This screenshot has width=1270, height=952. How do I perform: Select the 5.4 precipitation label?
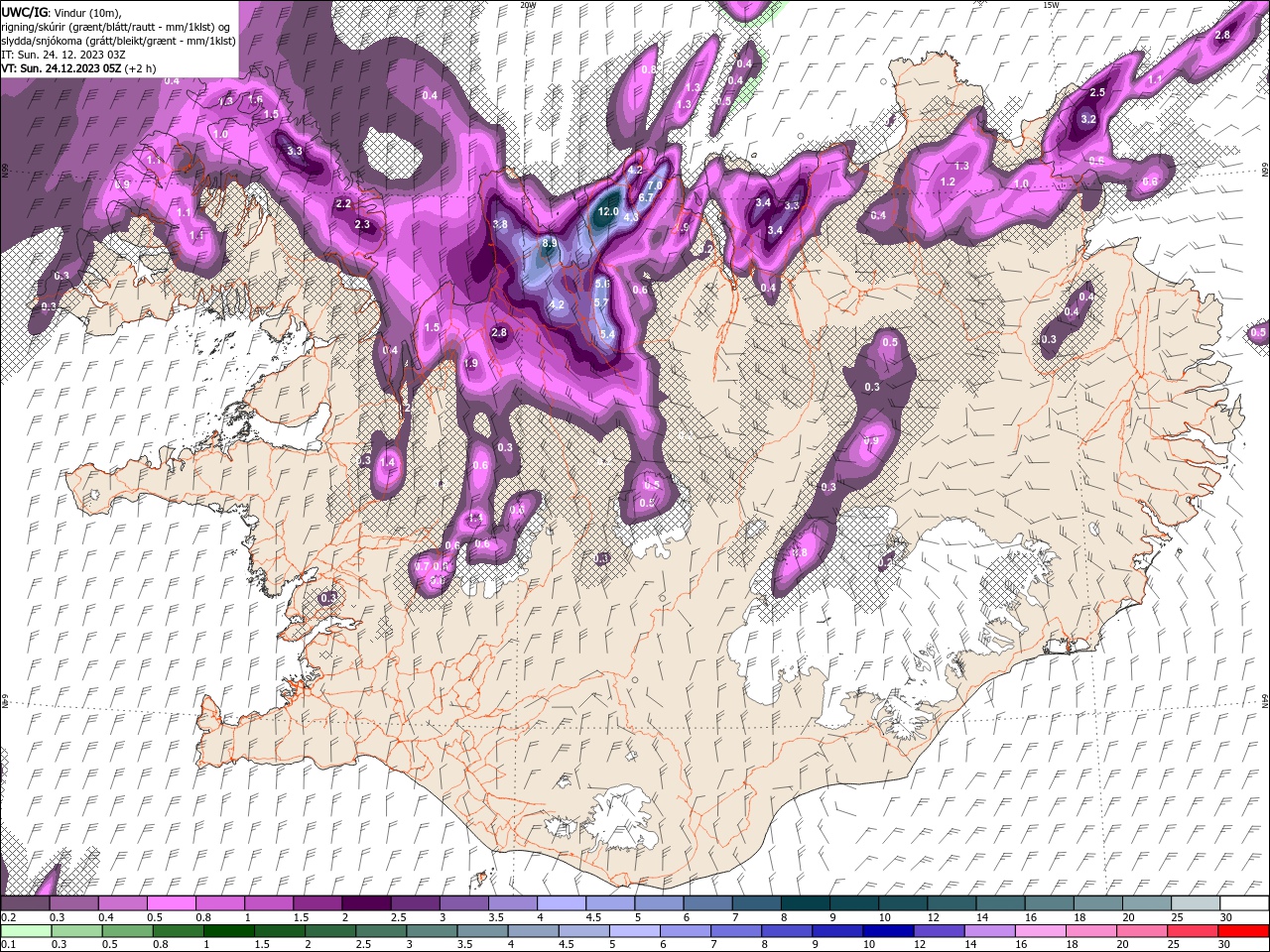(x=607, y=335)
